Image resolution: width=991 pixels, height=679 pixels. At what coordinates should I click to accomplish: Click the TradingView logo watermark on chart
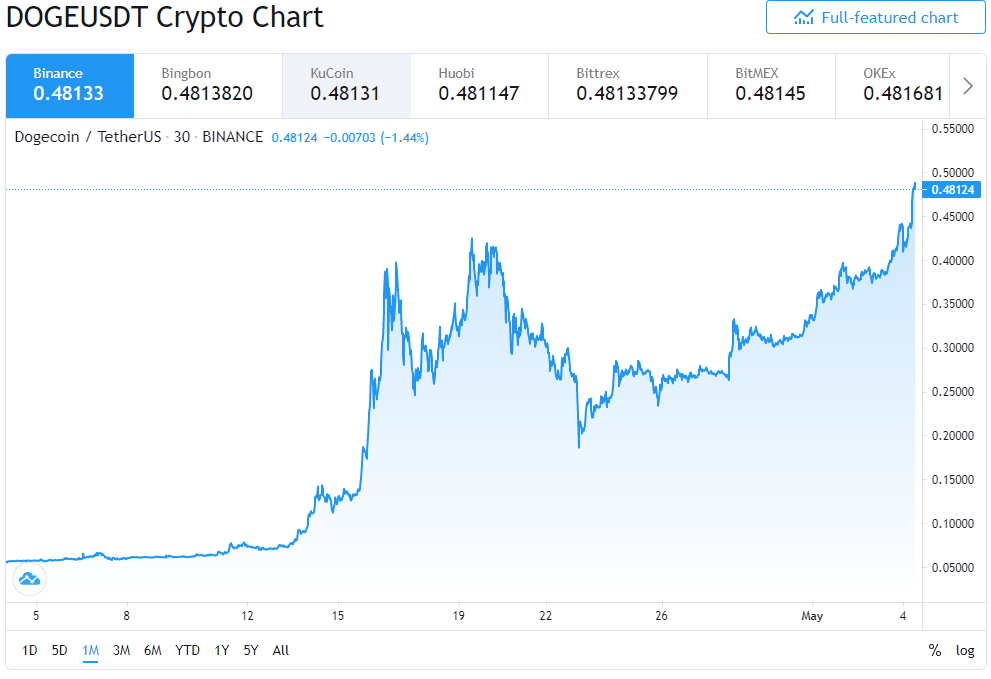[29, 579]
